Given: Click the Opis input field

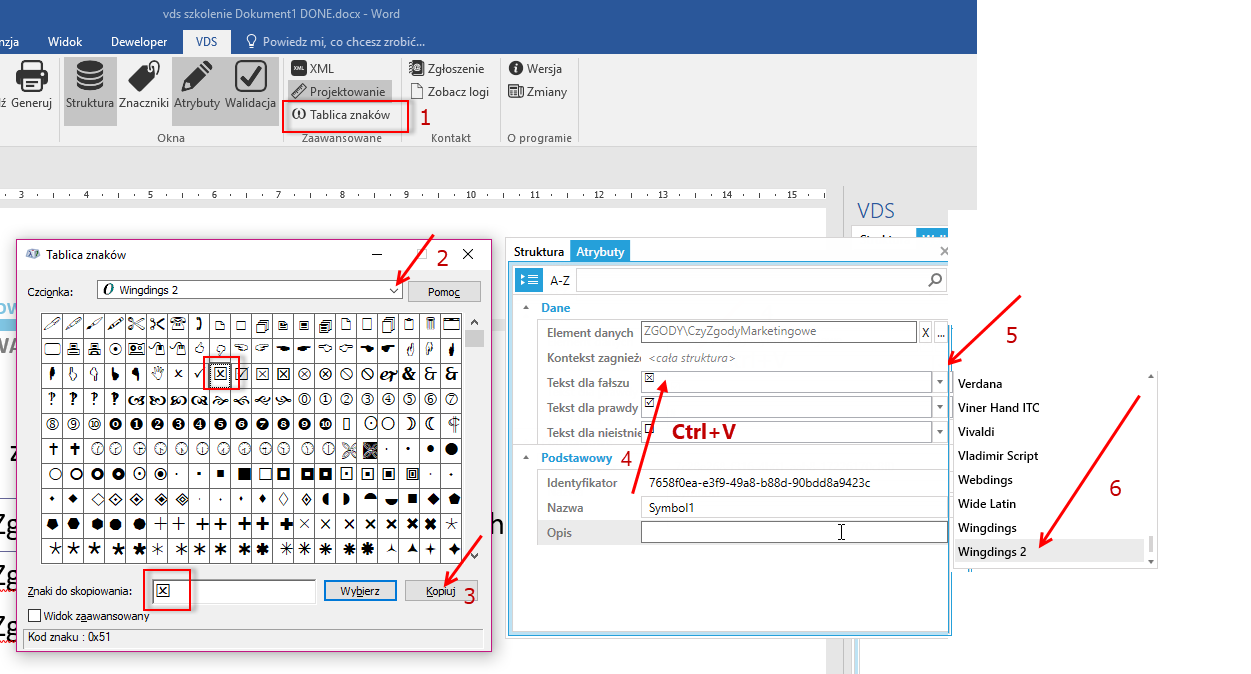Looking at the screenshot, I should click(x=794, y=532).
